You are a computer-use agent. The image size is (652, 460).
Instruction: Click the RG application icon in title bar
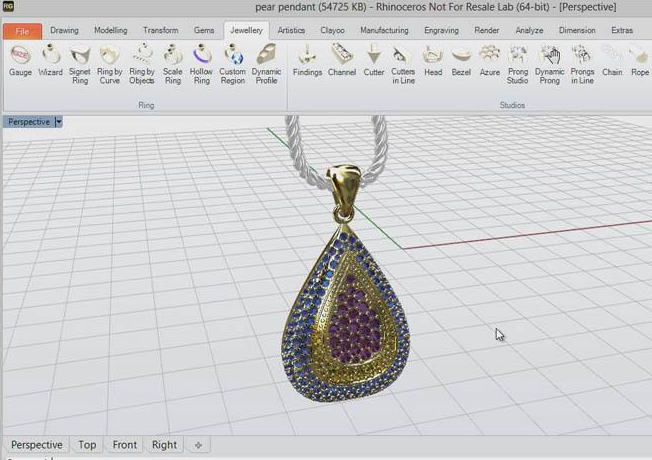tap(8, 6)
